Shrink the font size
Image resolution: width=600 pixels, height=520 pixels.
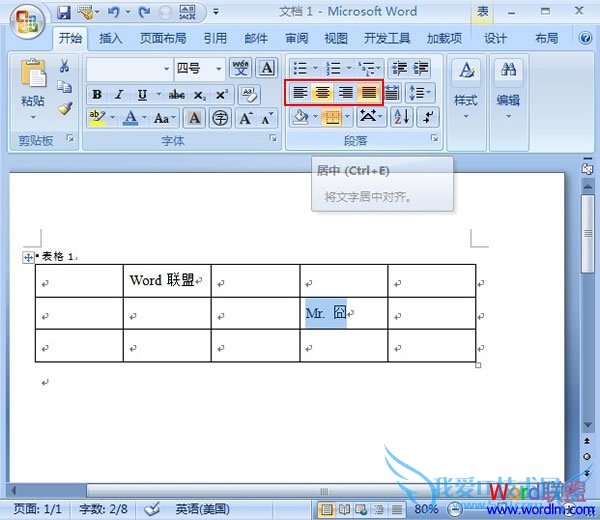267,118
